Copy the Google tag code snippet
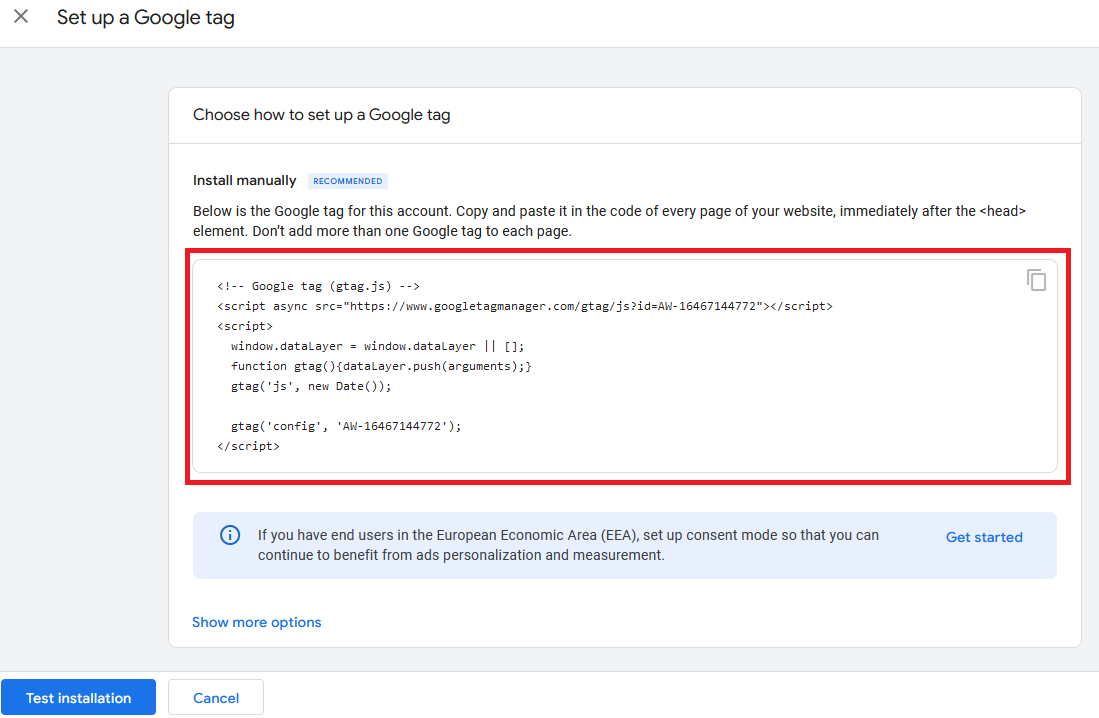 point(1036,280)
